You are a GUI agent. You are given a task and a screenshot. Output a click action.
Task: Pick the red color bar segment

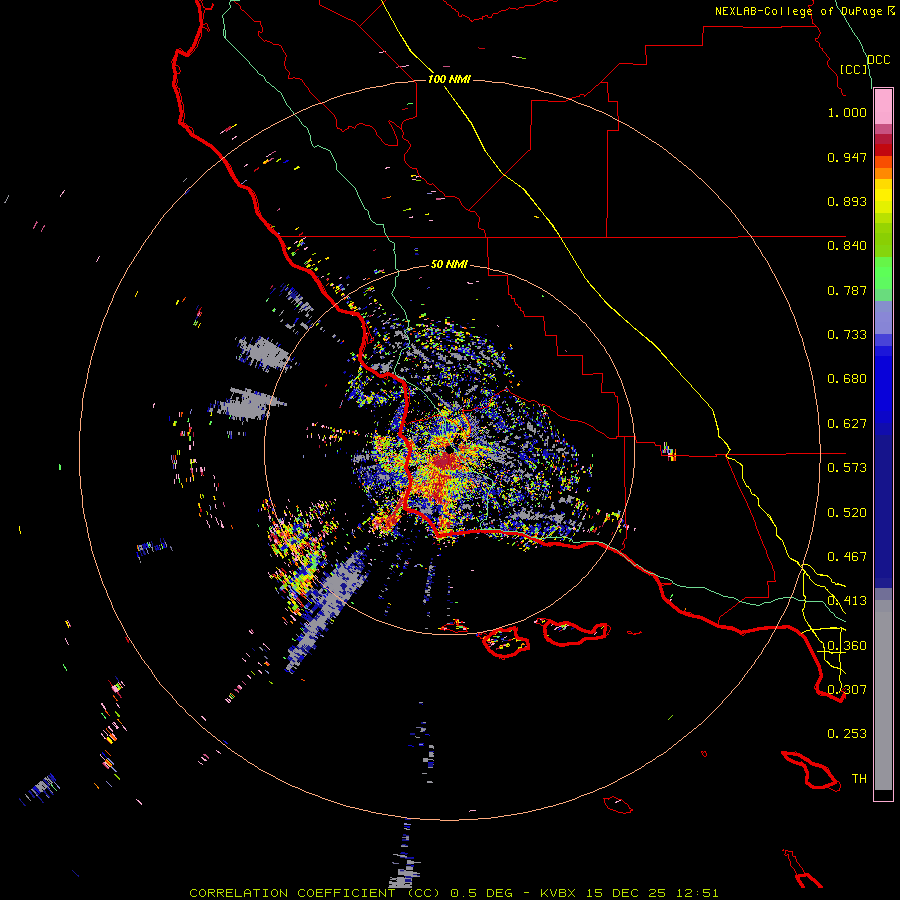[883, 150]
